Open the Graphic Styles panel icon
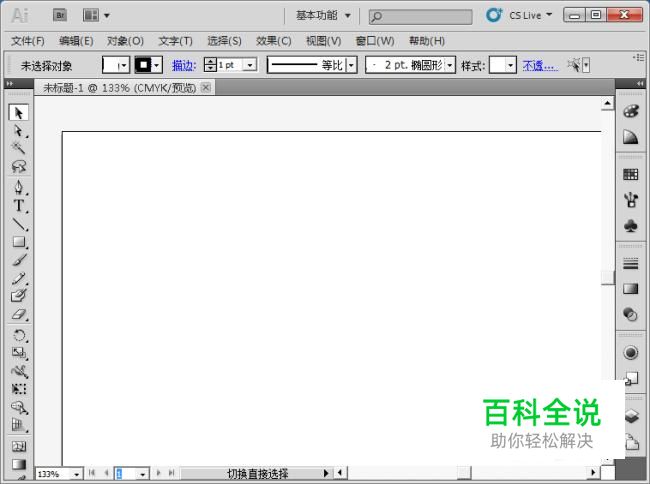Screen dimensions: 650x484 click(x=631, y=378)
